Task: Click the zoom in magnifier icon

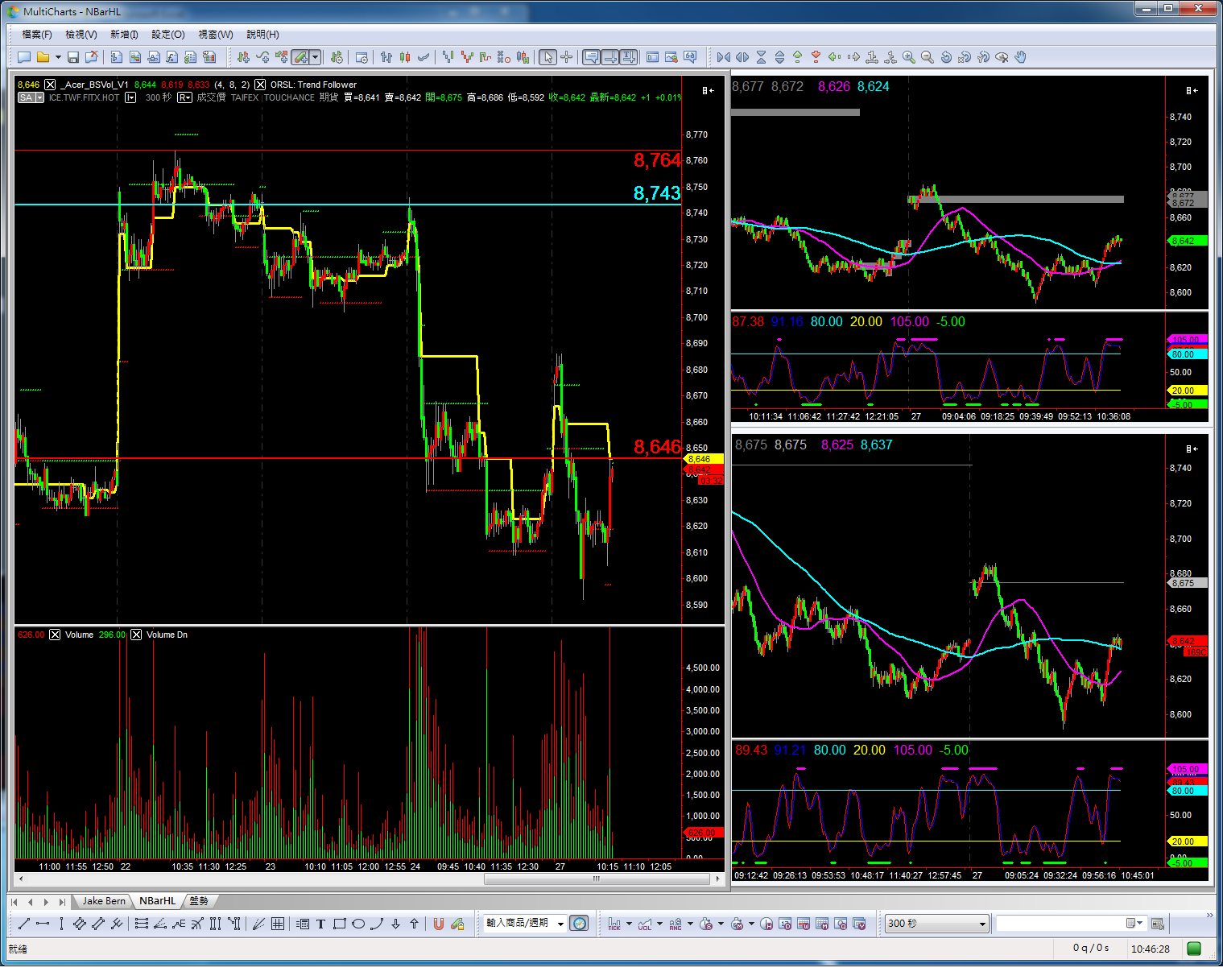Action: (x=909, y=57)
